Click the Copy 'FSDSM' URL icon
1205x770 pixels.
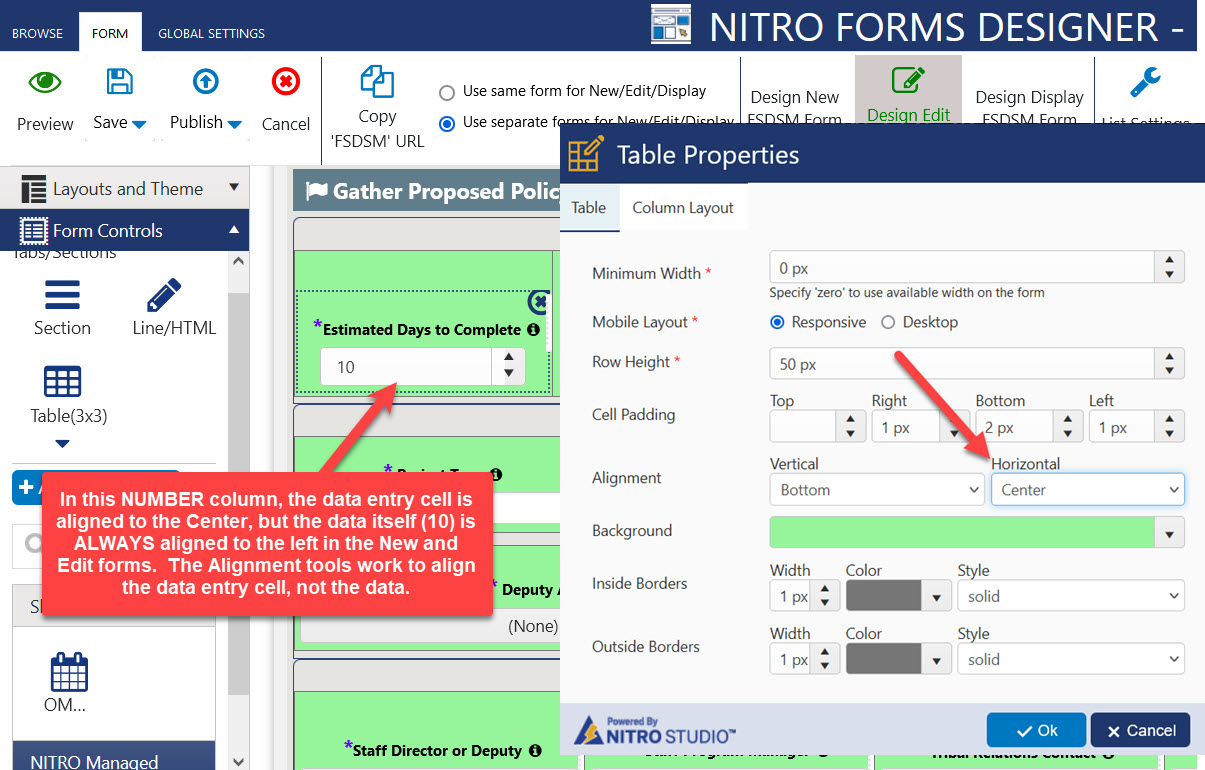(377, 82)
